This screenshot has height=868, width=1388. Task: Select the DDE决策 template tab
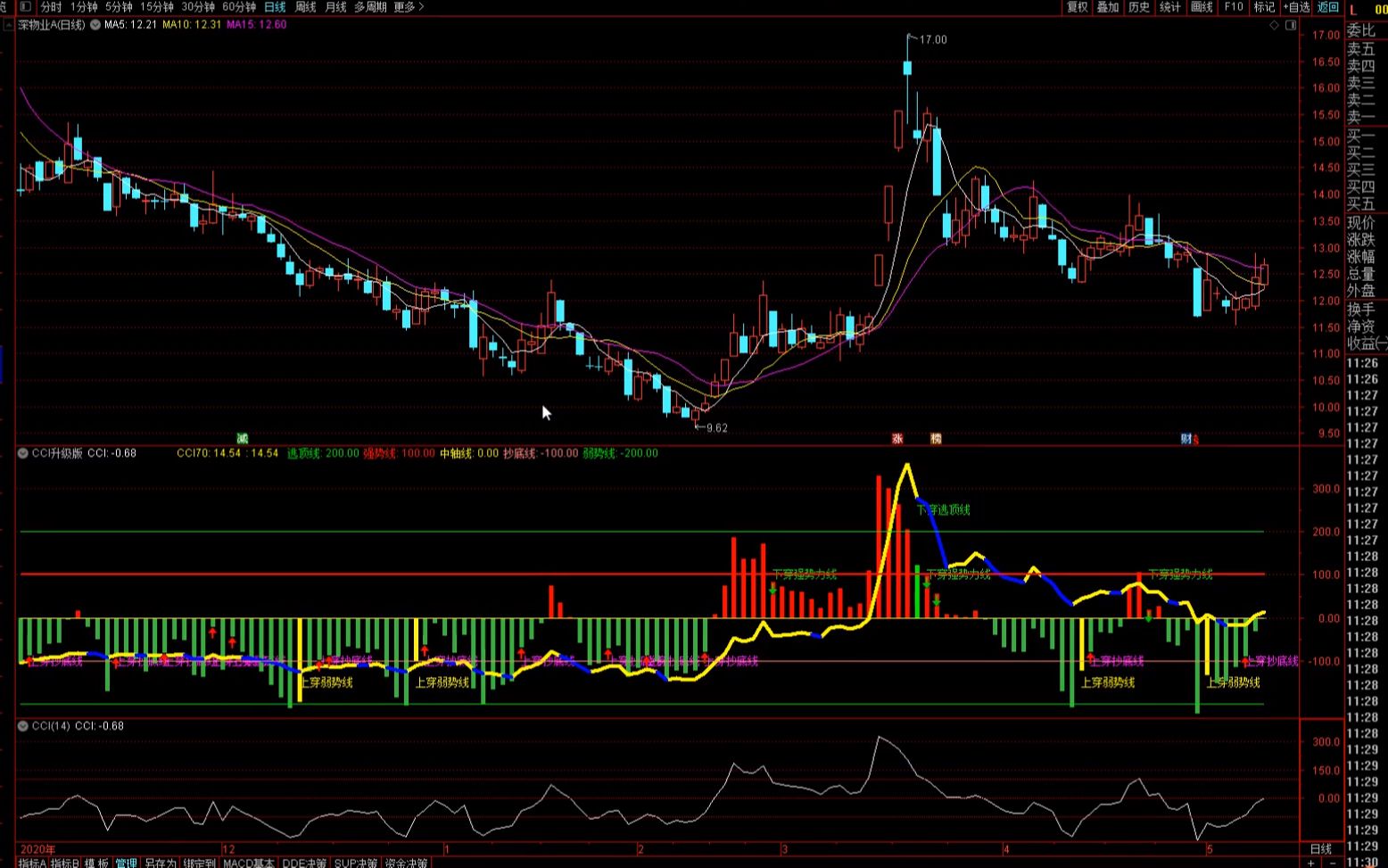coord(304,863)
